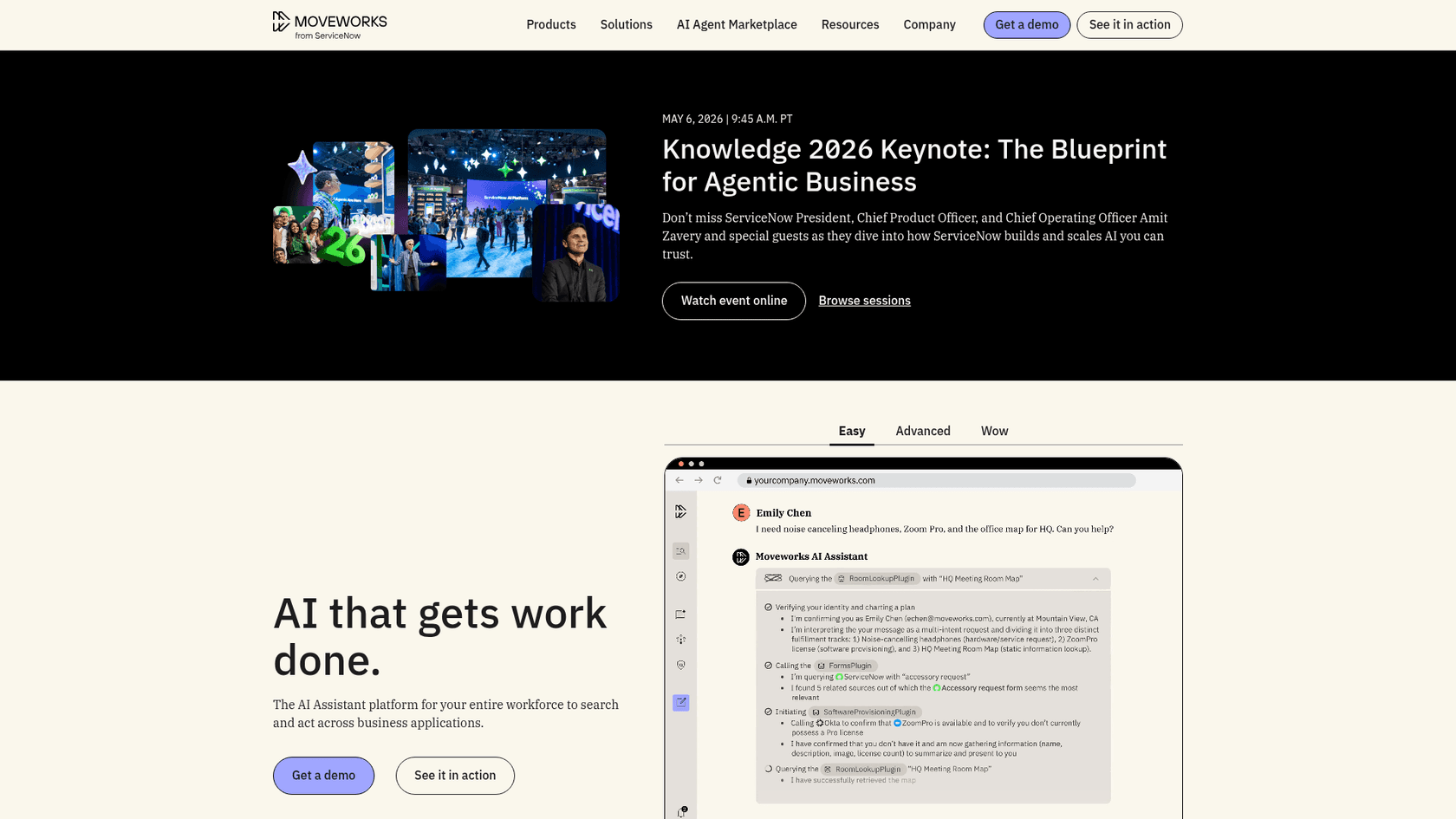Click the Okta gear icon
This screenshot has width=1456, height=819.
coord(820,723)
